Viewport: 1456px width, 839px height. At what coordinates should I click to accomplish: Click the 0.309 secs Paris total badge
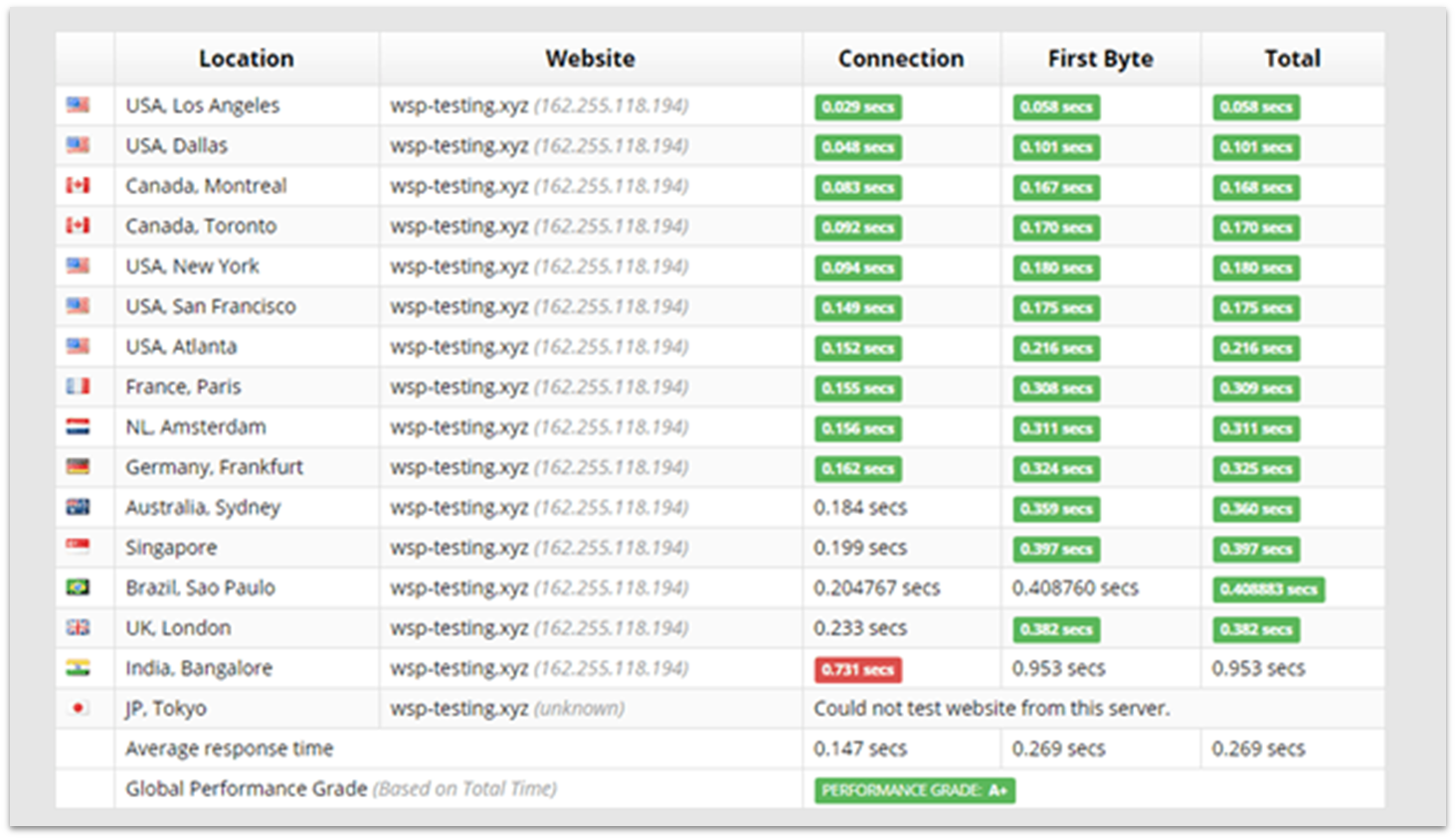tap(1256, 389)
